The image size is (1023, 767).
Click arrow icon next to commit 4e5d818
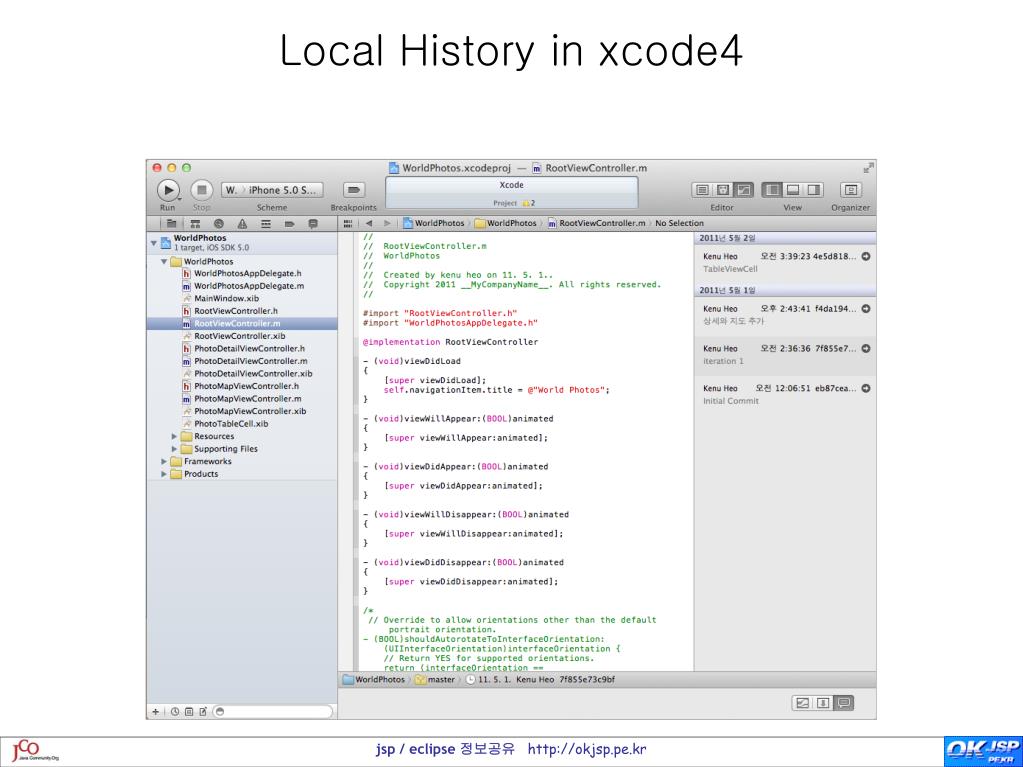866,256
